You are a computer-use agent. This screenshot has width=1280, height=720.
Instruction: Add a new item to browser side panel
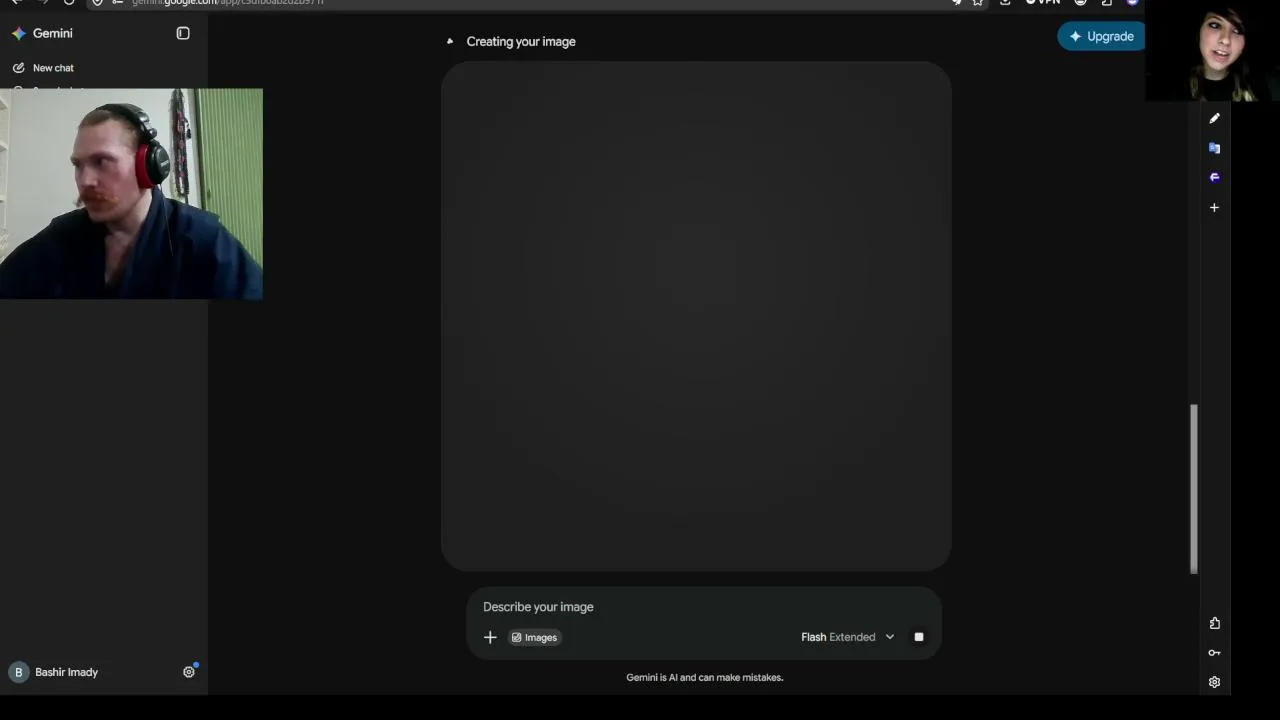(1214, 207)
